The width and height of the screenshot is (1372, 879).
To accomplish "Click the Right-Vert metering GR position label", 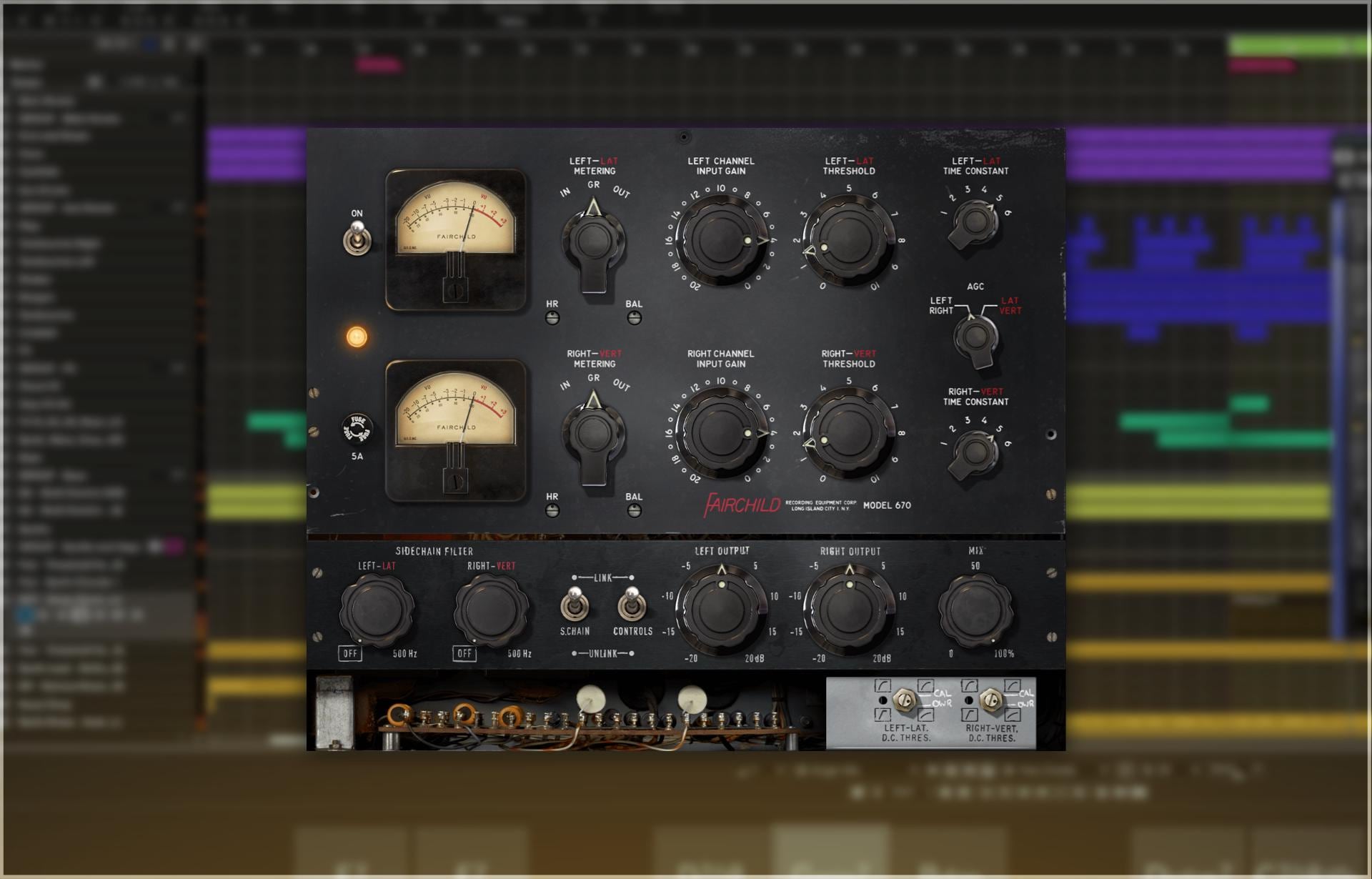I will coord(593,377).
